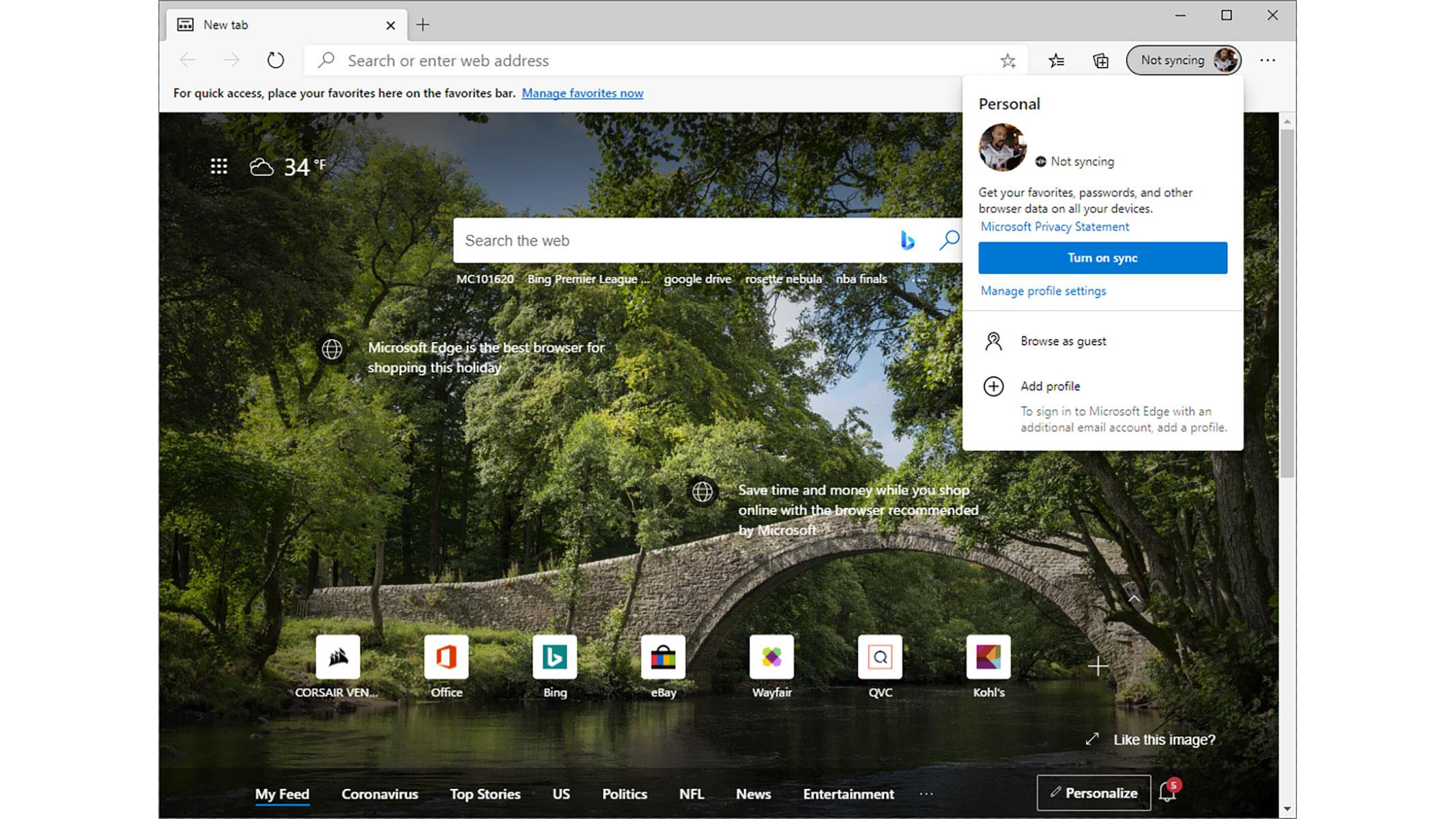Open the notifications bell icon
Screen dimensions: 1456x819
tap(1167, 792)
